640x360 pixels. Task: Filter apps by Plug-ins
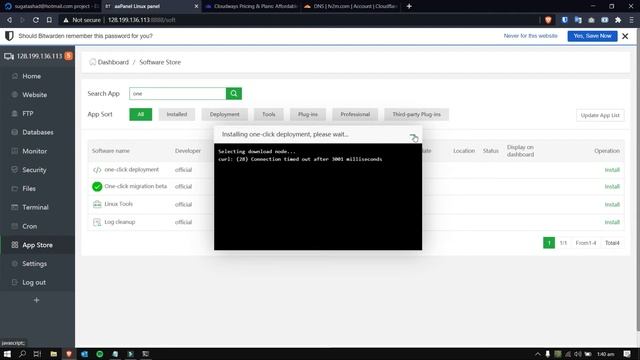(x=308, y=114)
